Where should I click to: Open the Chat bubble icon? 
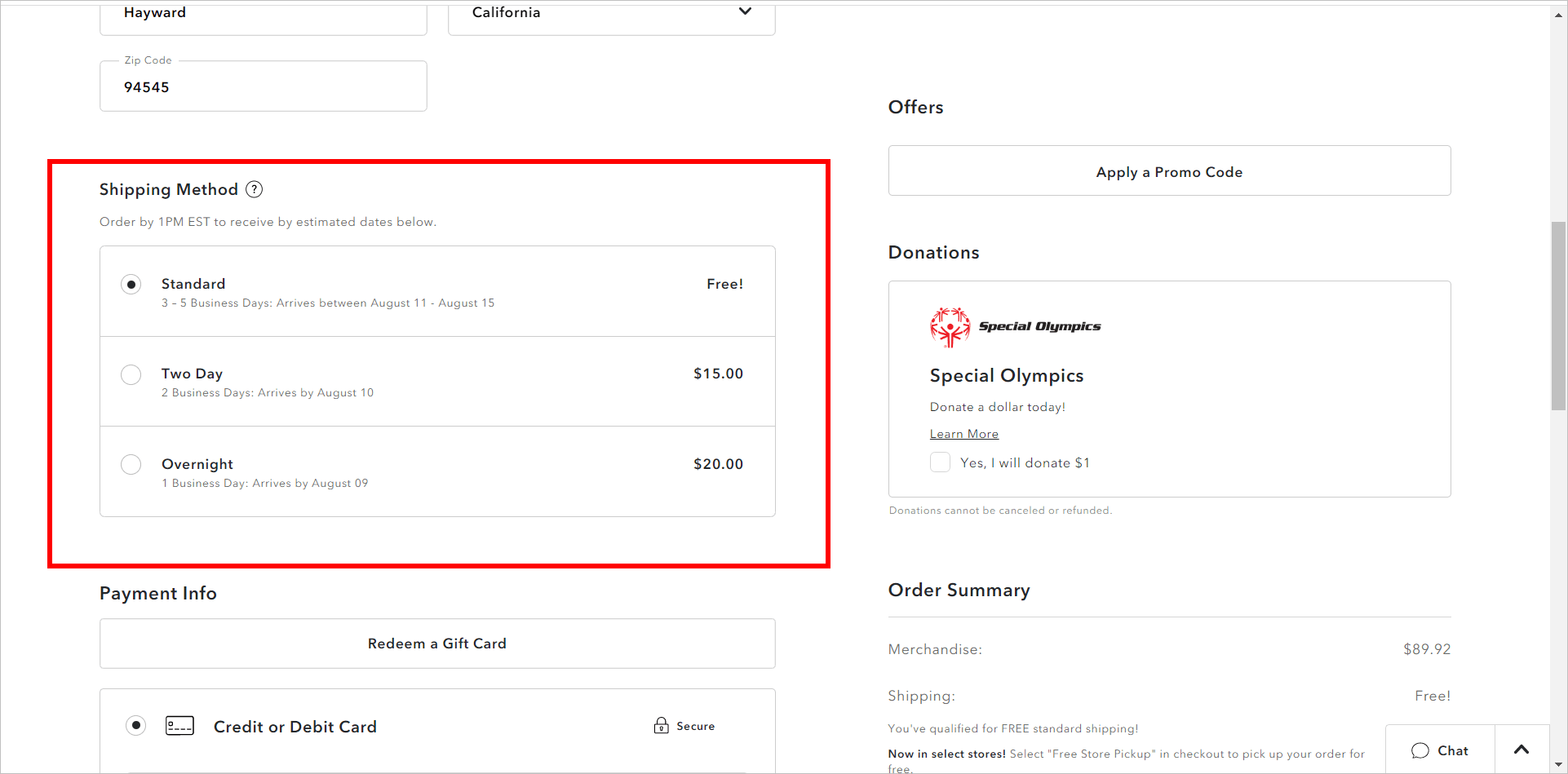(1420, 750)
